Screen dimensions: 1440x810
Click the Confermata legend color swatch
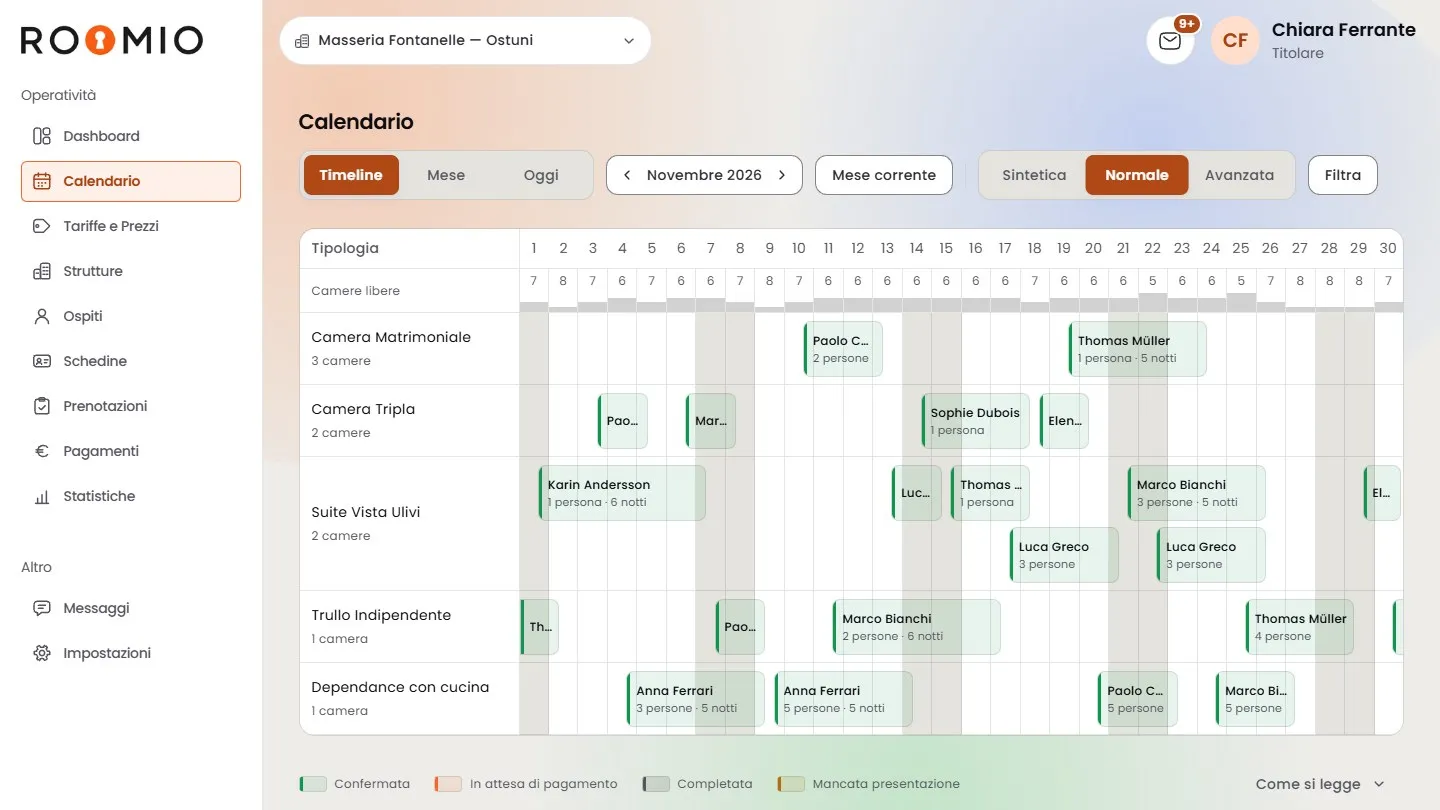pos(312,784)
